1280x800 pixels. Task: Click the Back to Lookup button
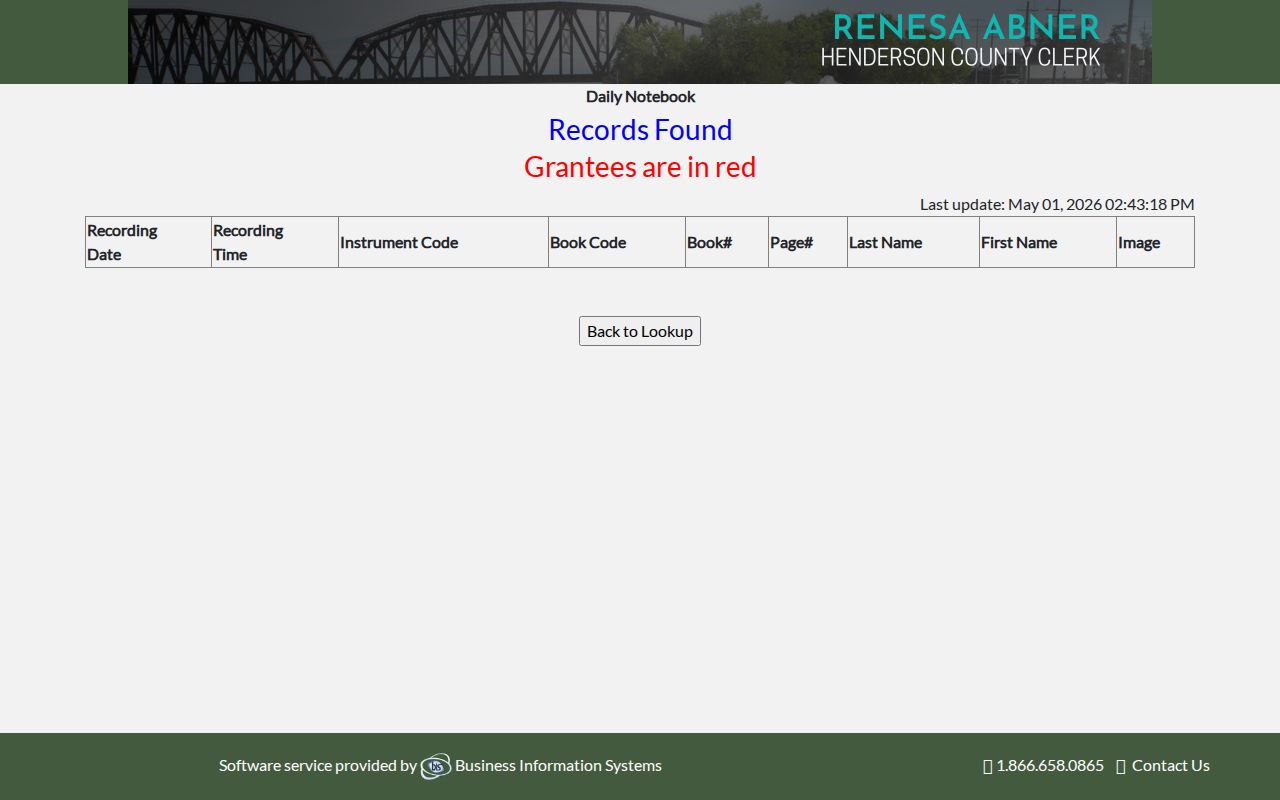640,331
